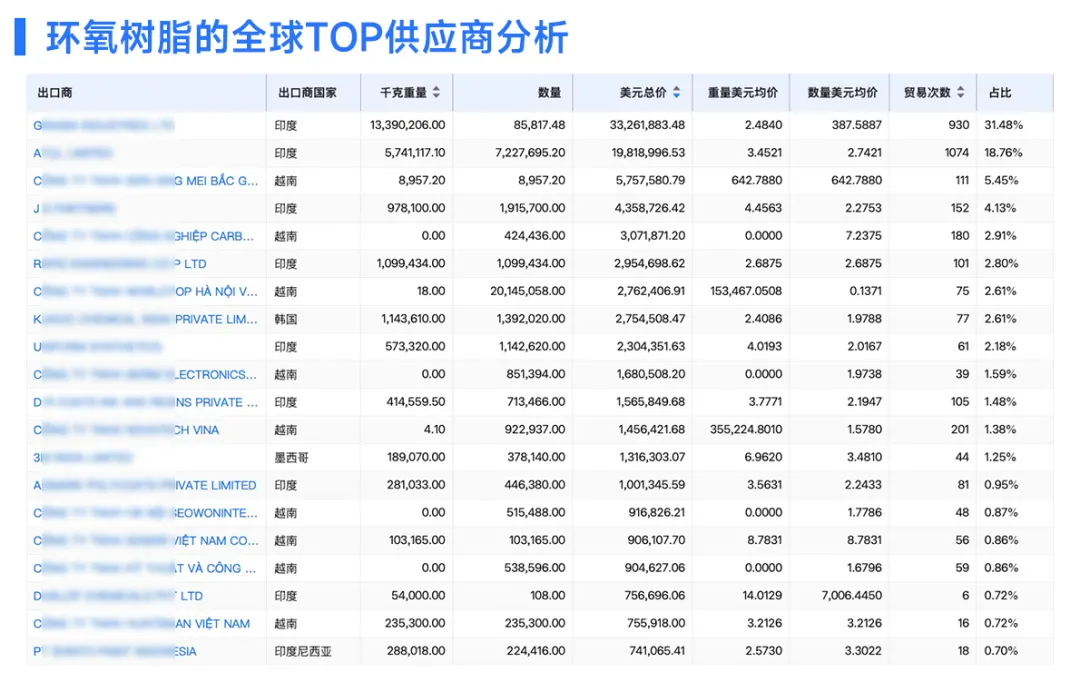
Task: Click the 数量美元均价 column header
Action: [842, 92]
